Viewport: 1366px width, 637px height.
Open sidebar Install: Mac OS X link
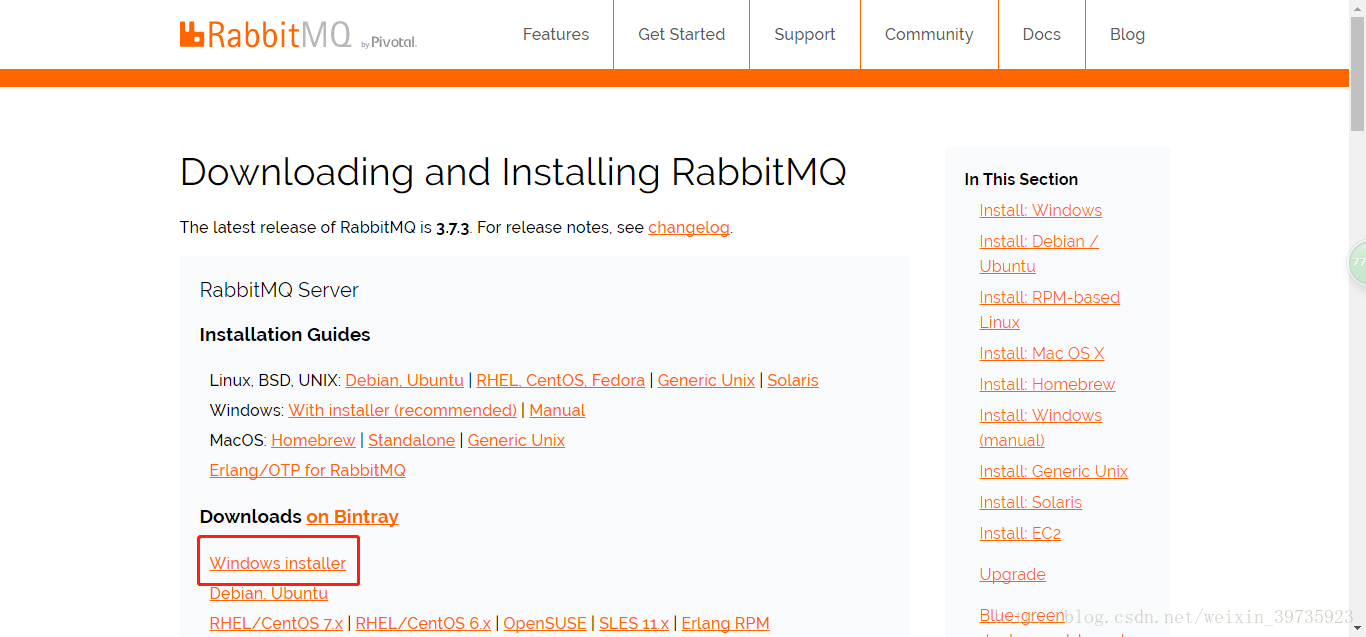pyautogui.click(x=1041, y=353)
